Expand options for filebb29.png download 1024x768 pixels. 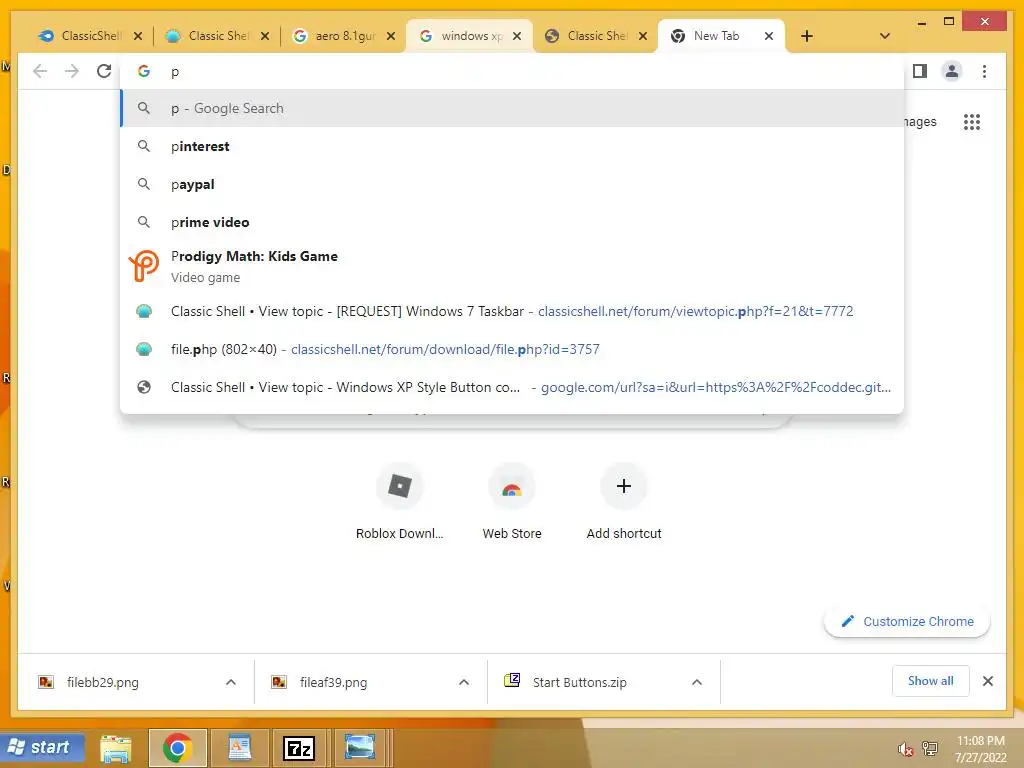231,682
